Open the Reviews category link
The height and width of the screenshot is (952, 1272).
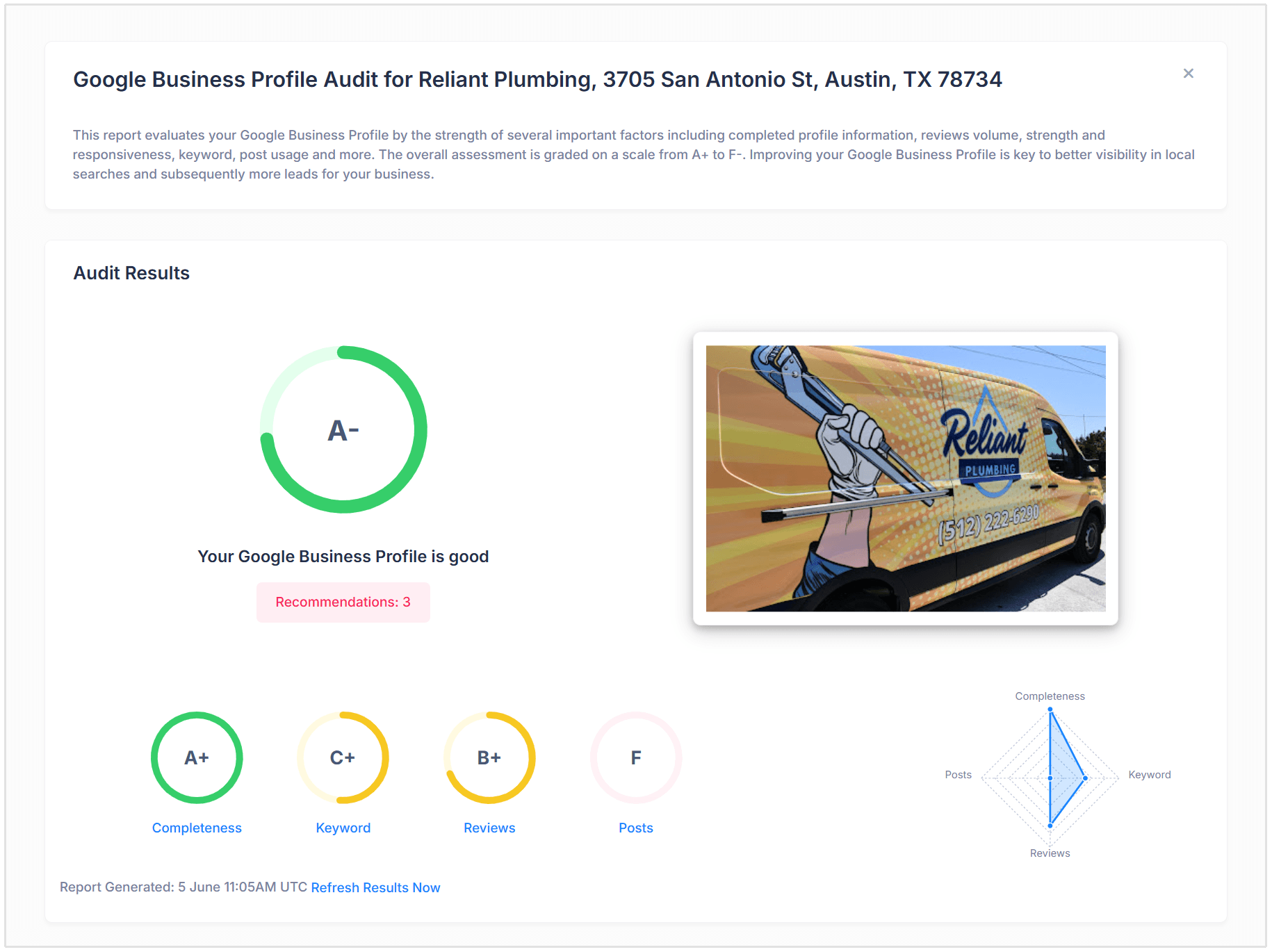click(489, 828)
